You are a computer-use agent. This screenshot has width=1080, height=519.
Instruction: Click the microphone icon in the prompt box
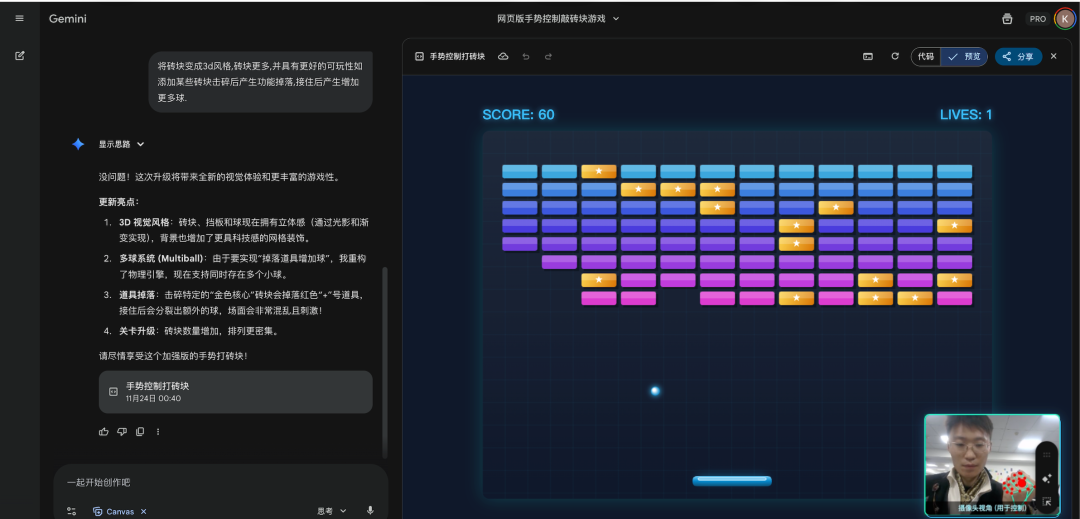coord(370,510)
